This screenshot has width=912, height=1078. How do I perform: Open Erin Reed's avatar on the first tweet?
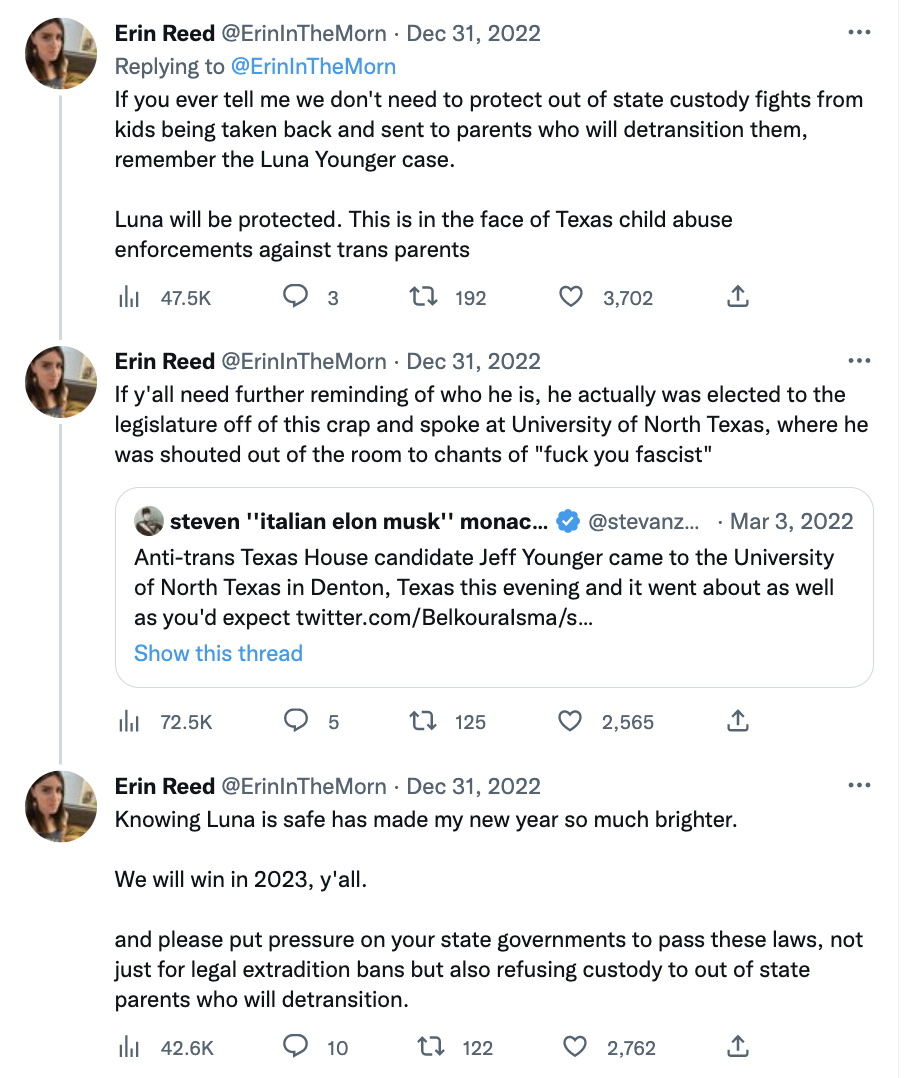pos(61,53)
